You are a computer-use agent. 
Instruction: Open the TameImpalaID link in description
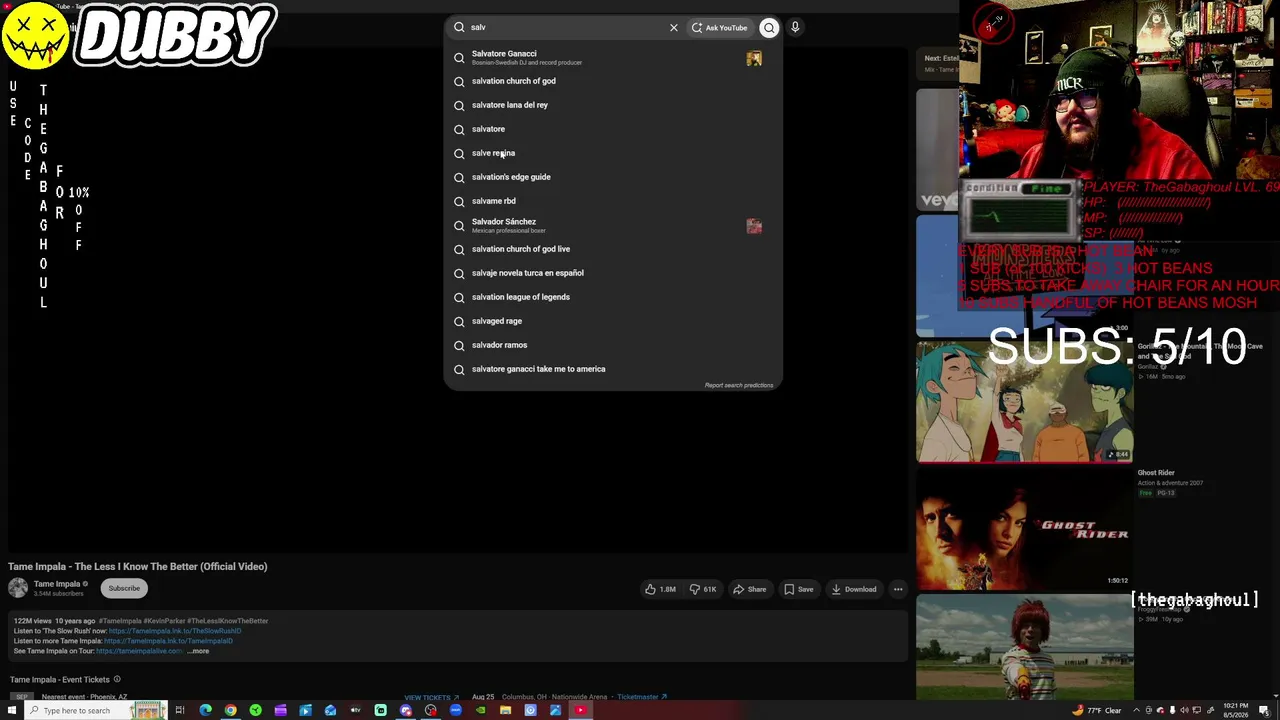click(x=168, y=641)
